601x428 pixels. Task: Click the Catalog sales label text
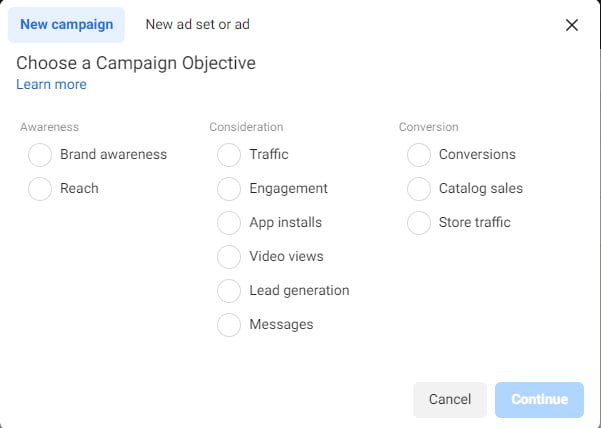(481, 189)
